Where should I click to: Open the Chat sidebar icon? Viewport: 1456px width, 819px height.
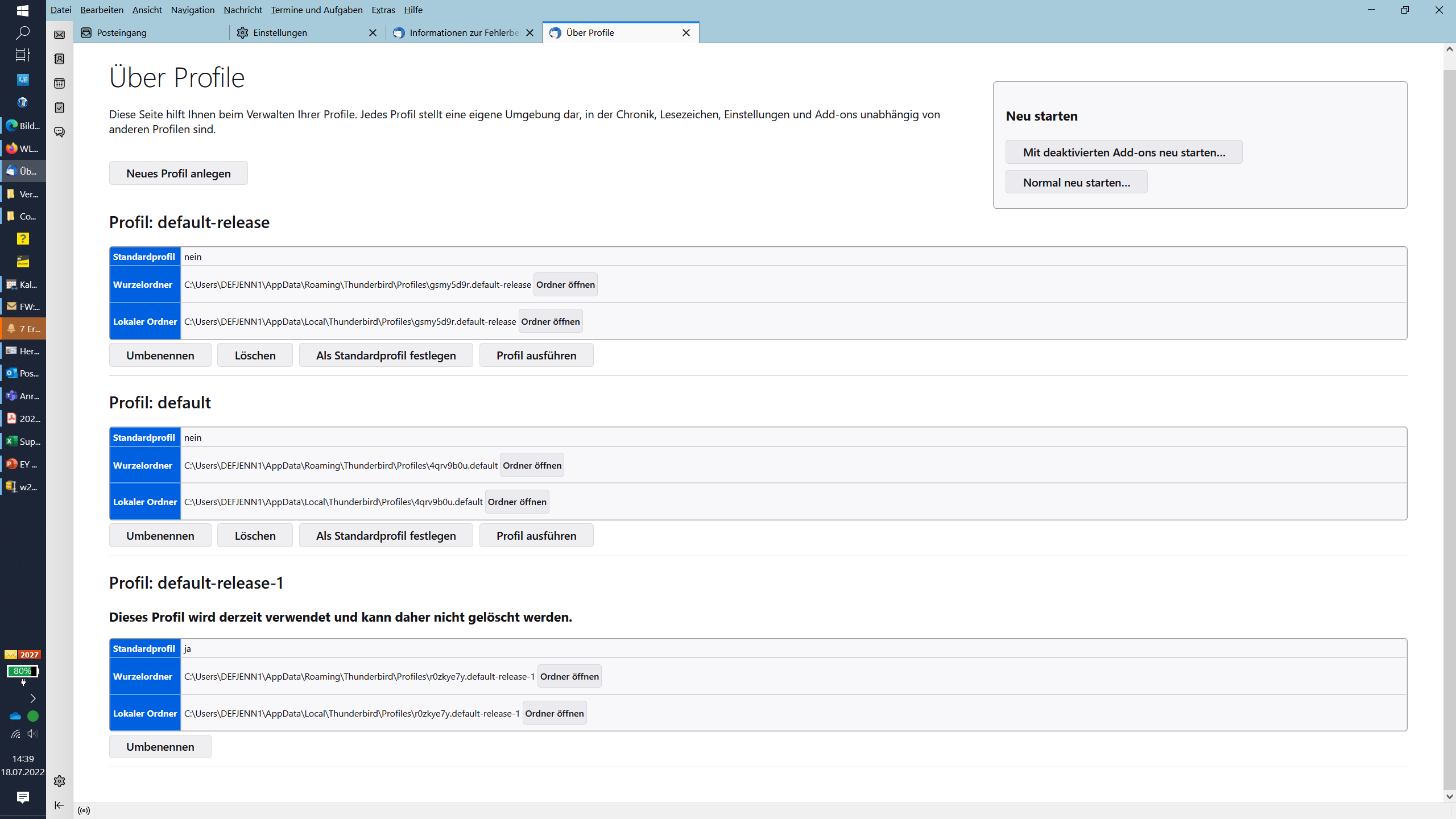(x=59, y=132)
